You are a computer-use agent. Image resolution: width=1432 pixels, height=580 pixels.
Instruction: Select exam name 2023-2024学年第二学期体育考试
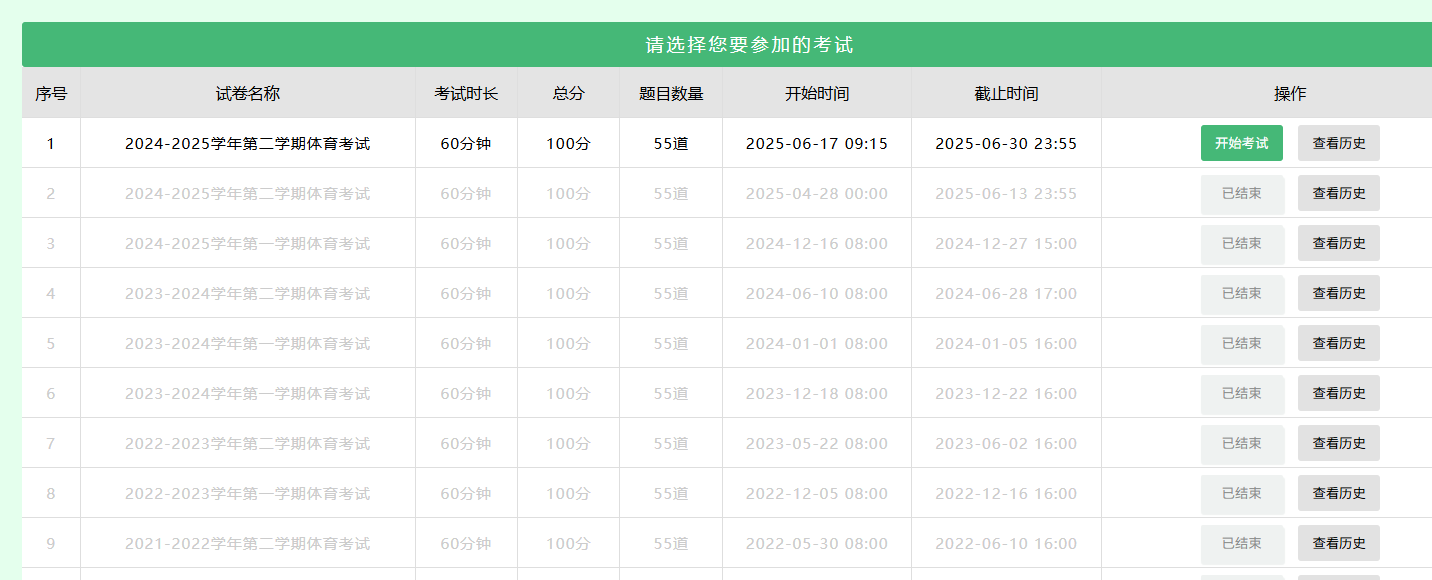point(248,294)
